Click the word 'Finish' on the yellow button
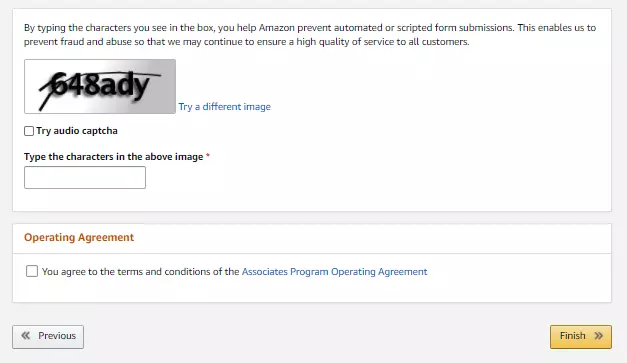This screenshot has width=627, height=363. tap(572, 335)
